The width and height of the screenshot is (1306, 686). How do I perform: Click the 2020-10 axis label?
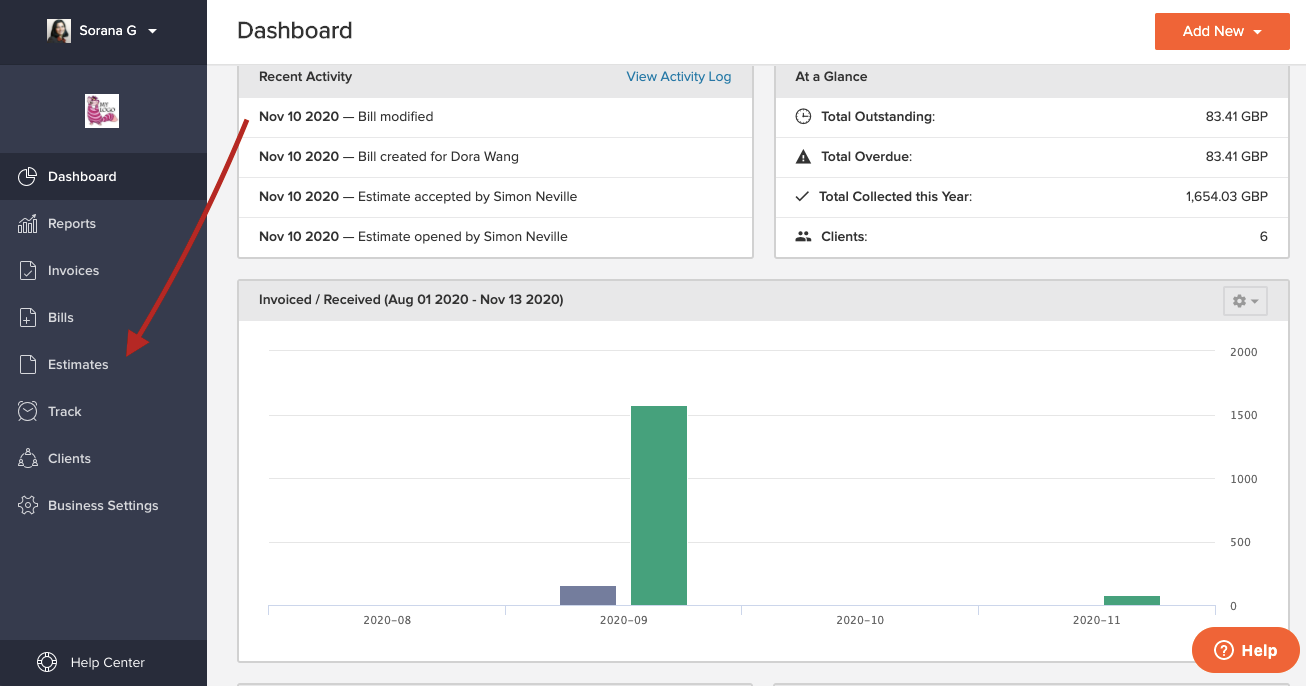(x=860, y=621)
